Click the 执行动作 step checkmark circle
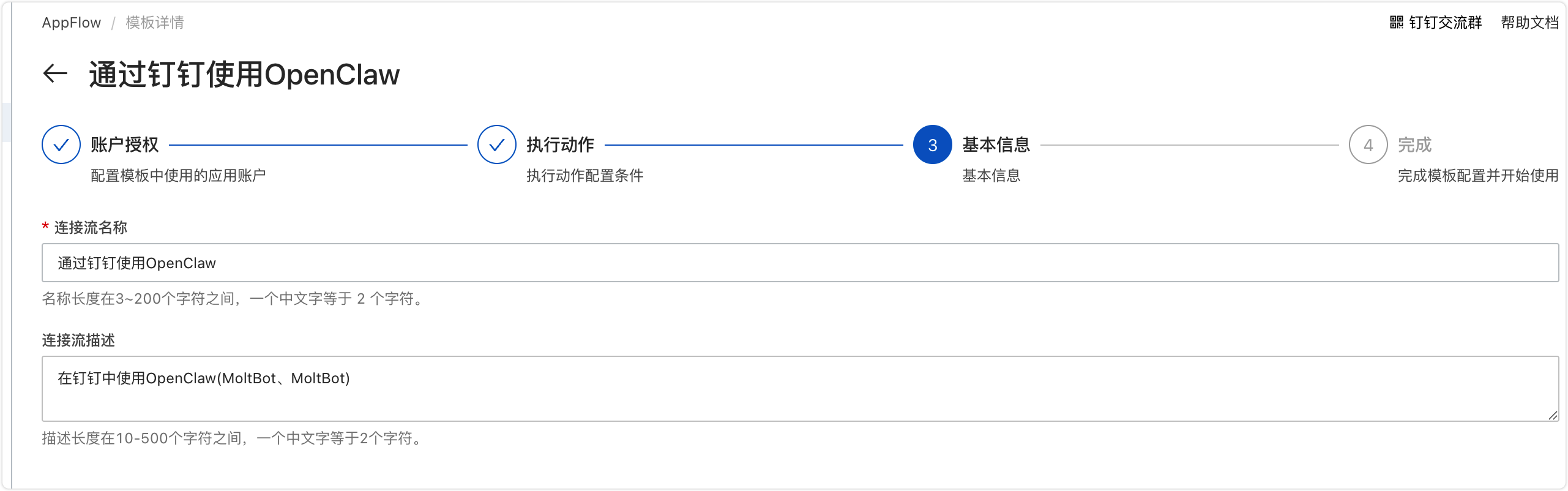 [497, 144]
